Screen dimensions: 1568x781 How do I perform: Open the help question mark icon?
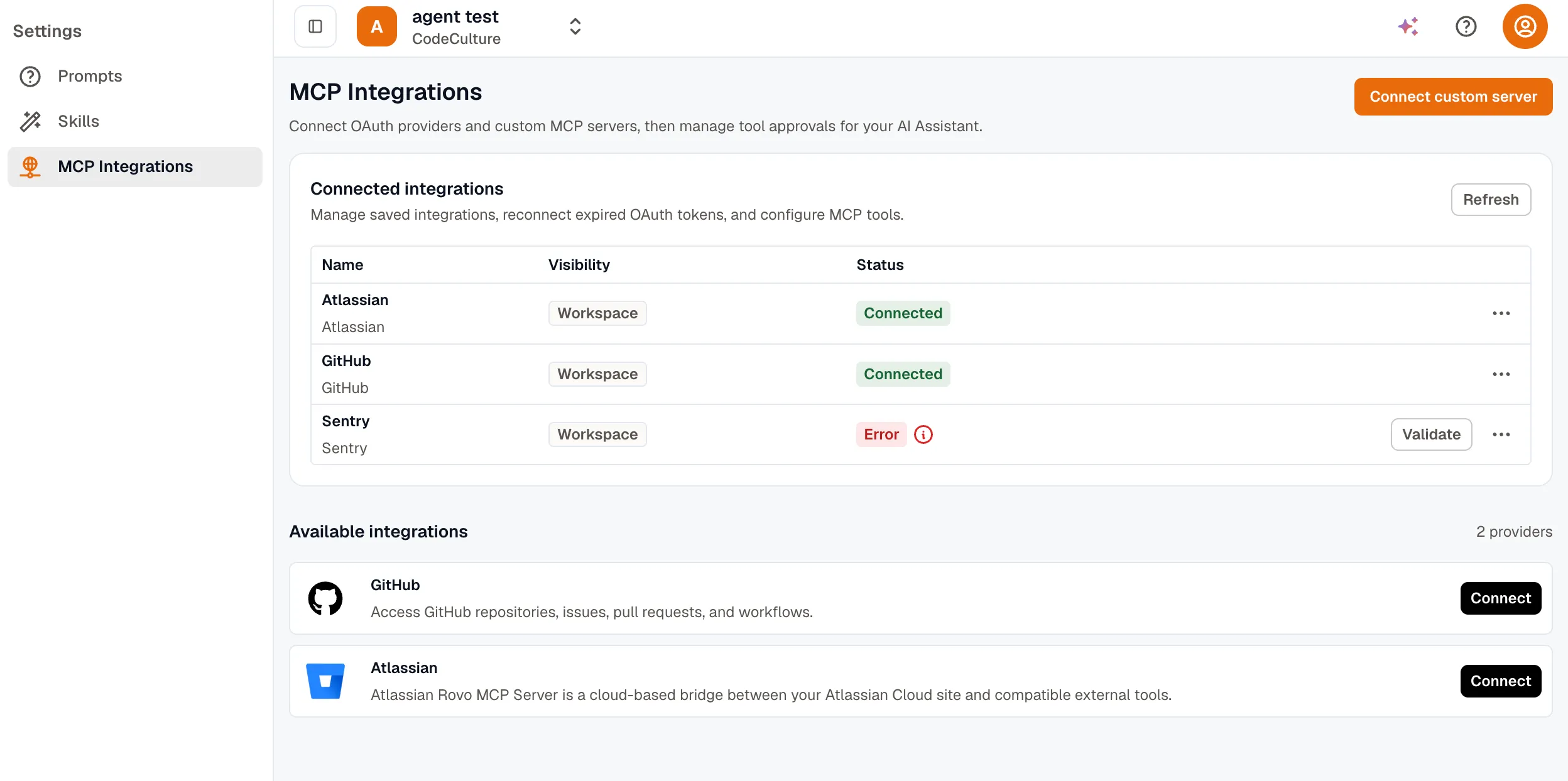[x=1466, y=26]
